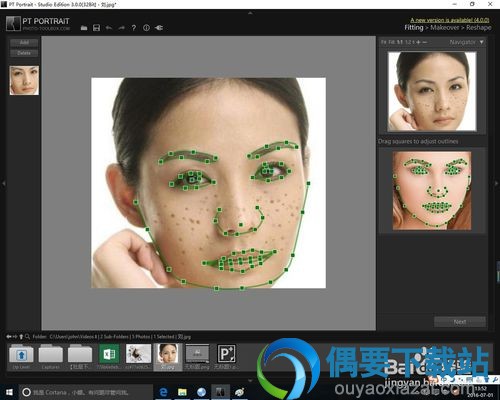The height and width of the screenshot is (400, 500).
Task: Click the Delete photo button
Action: [24, 53]
